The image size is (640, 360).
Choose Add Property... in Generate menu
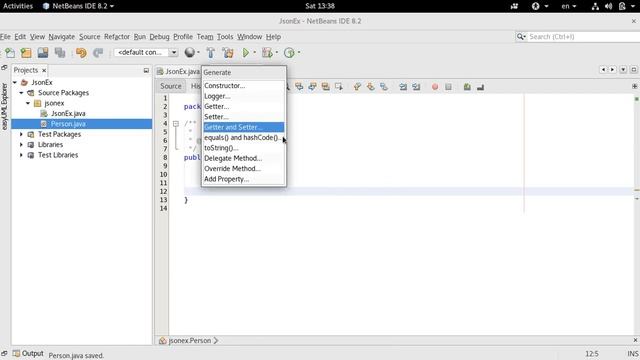(x=244, y=179)
